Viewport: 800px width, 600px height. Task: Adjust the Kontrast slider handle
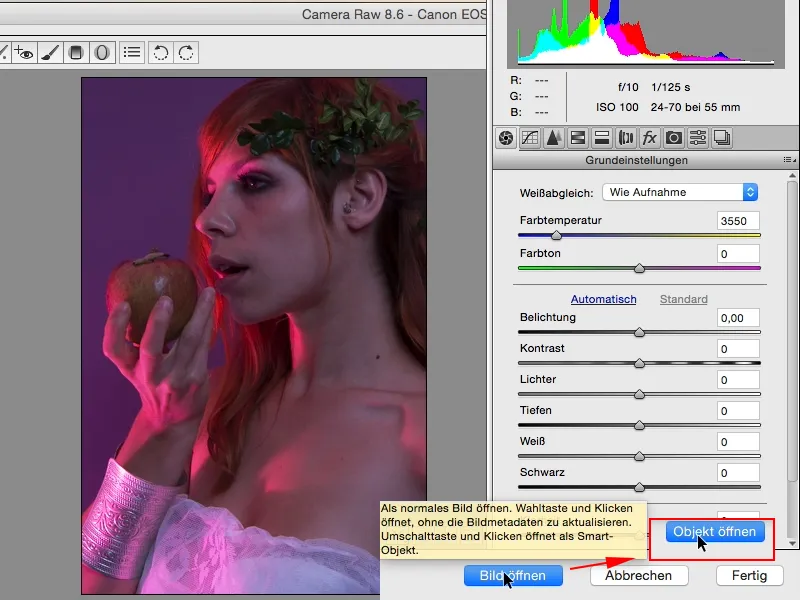coord(639,364)
